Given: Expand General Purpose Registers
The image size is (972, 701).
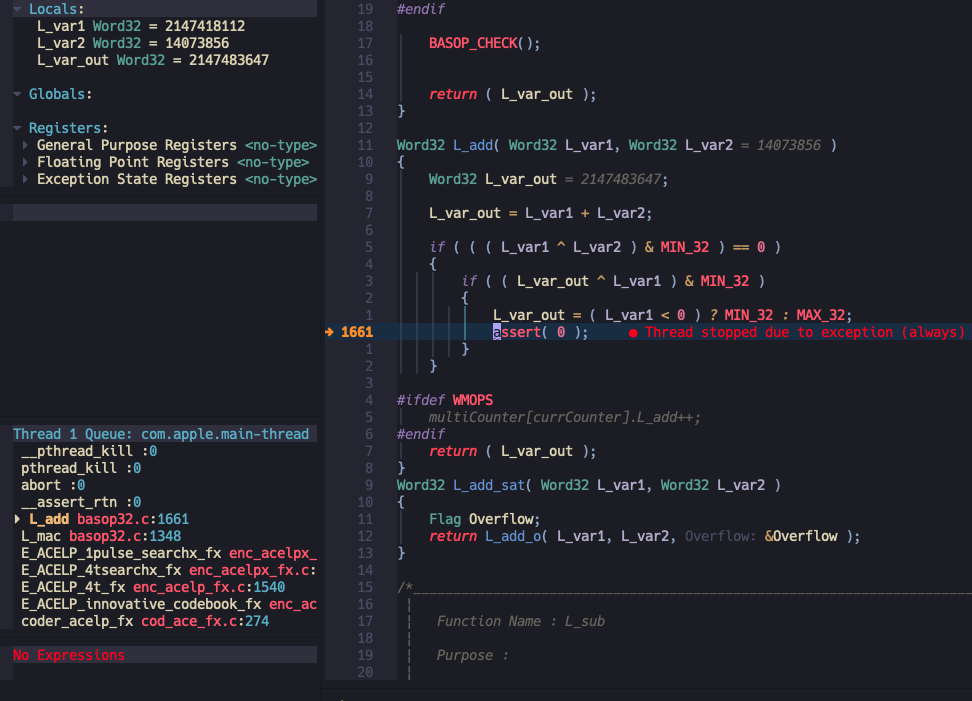Looking at the screenshot, I should tap(26, 145).
